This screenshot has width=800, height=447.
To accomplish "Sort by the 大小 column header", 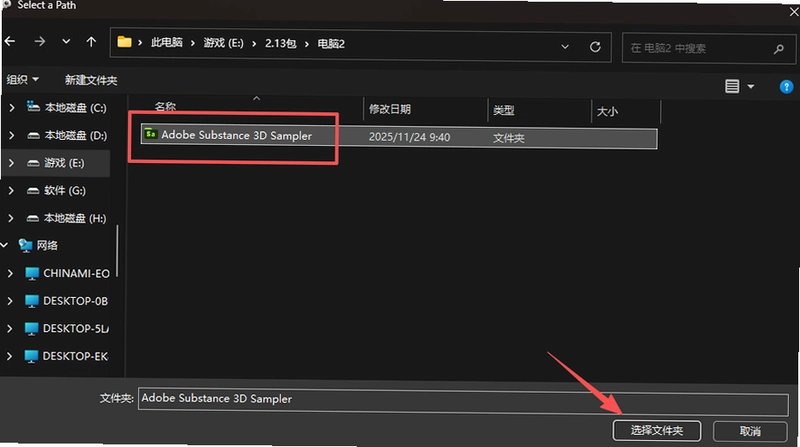I will pos(607,111).
